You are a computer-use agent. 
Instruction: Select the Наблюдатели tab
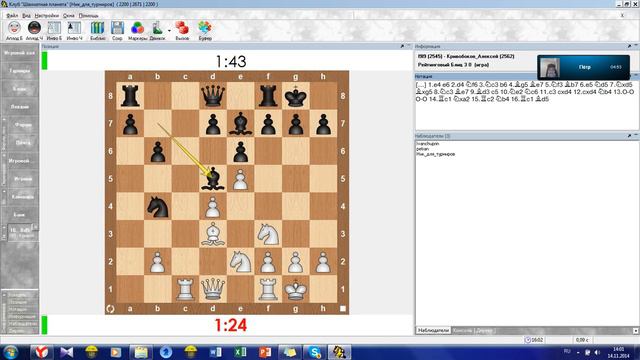(x=433, y=330)
